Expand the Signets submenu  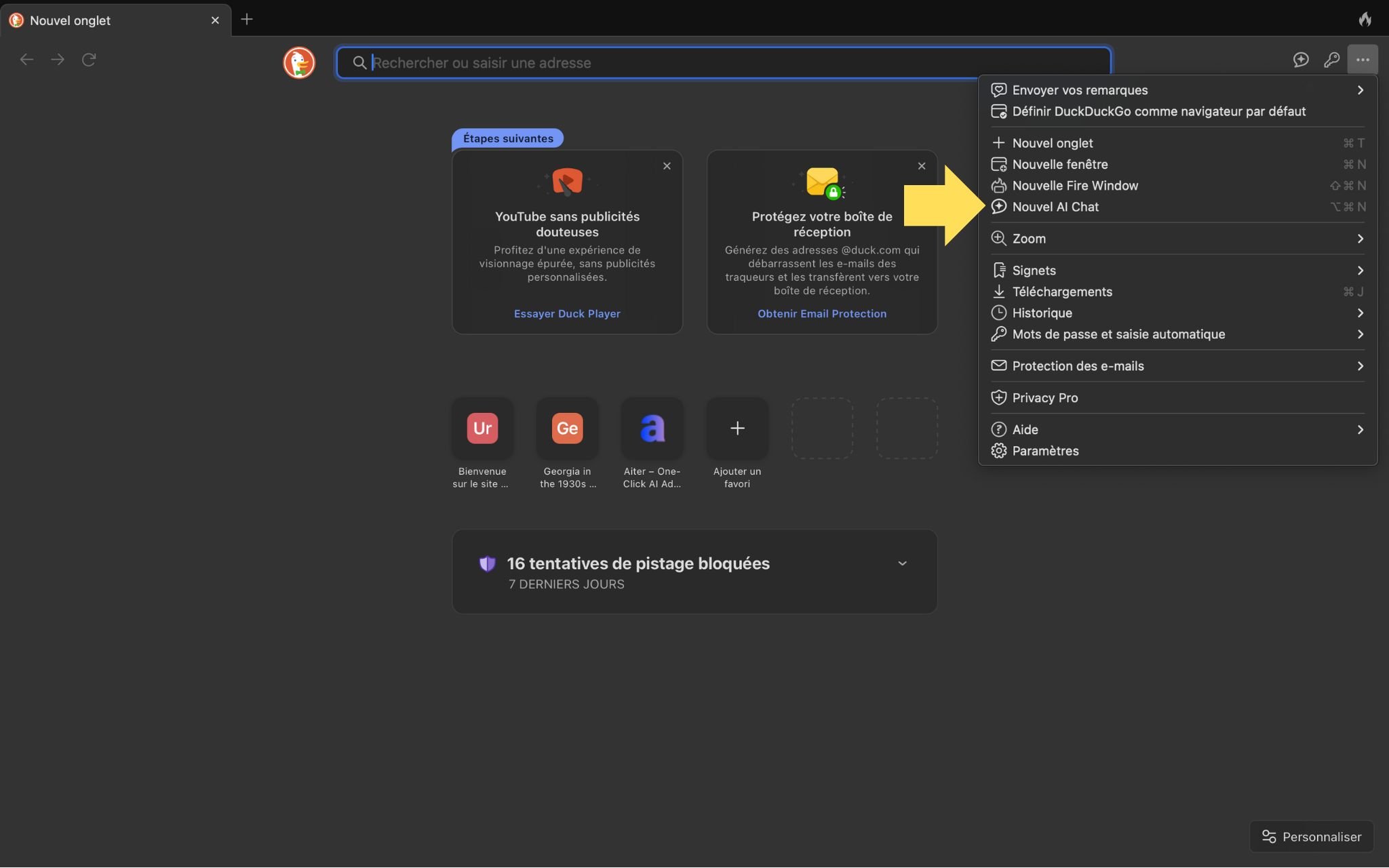(1177, 271)
